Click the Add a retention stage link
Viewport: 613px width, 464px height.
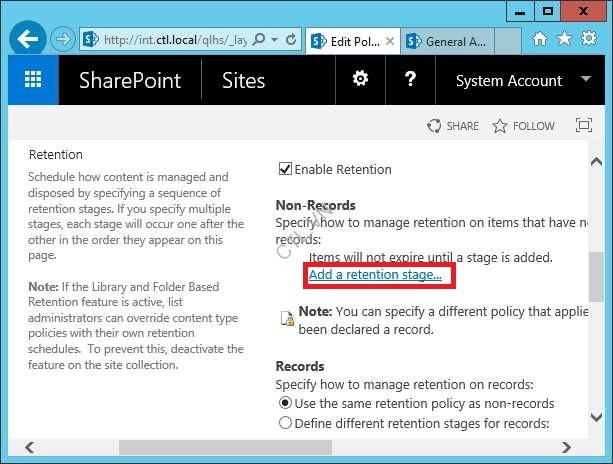click(375, 274)
